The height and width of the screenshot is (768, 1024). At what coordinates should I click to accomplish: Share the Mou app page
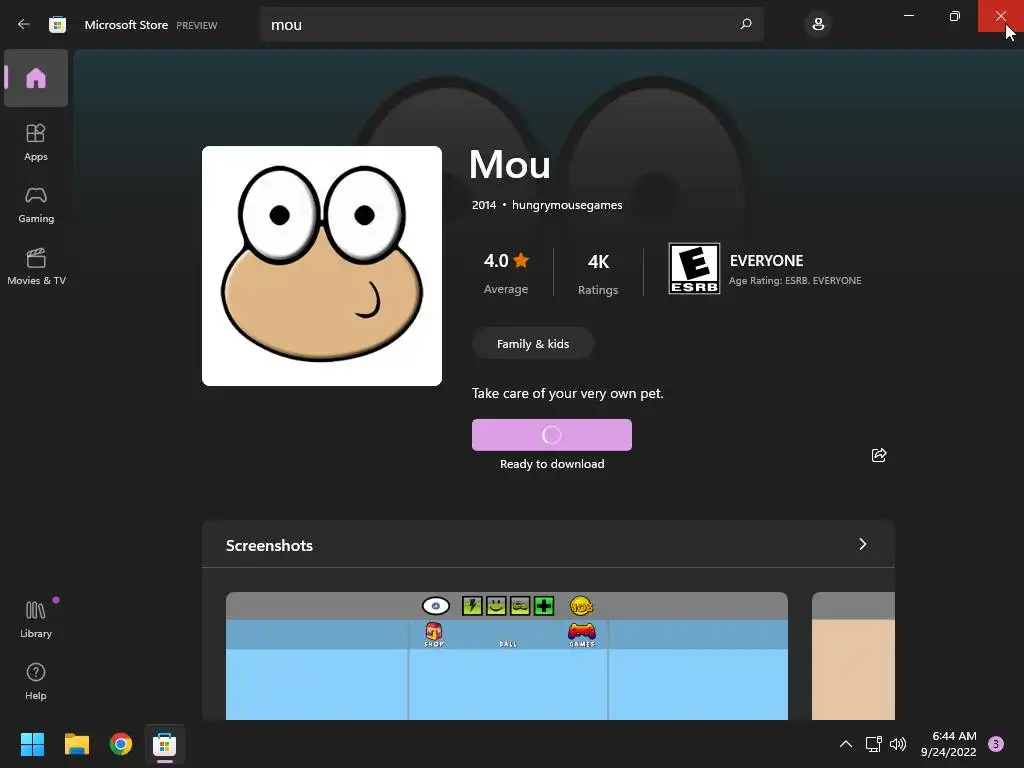(x=879, y=455)
